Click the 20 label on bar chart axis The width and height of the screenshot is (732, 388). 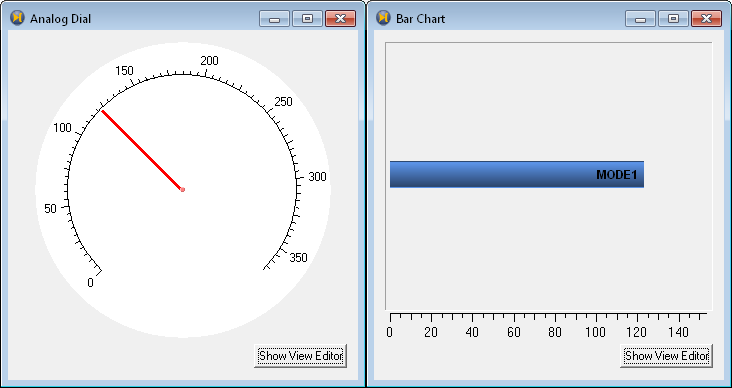431,332
